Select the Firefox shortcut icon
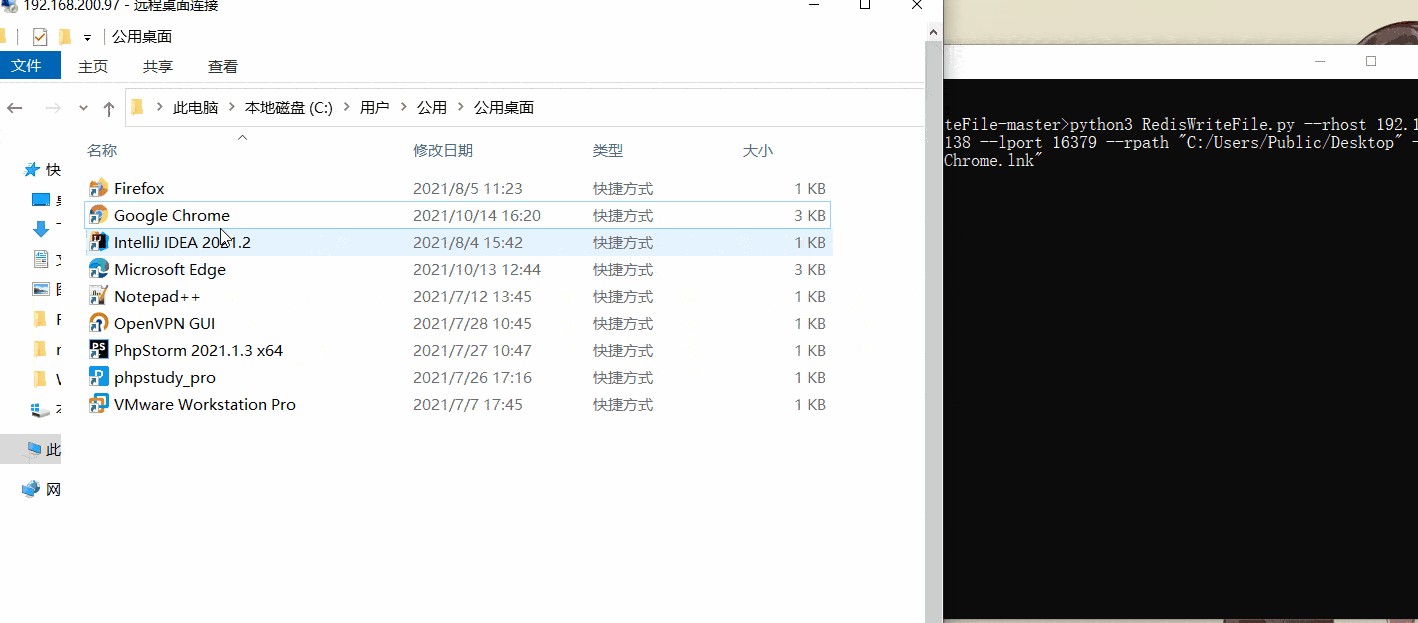 point(98,188)
